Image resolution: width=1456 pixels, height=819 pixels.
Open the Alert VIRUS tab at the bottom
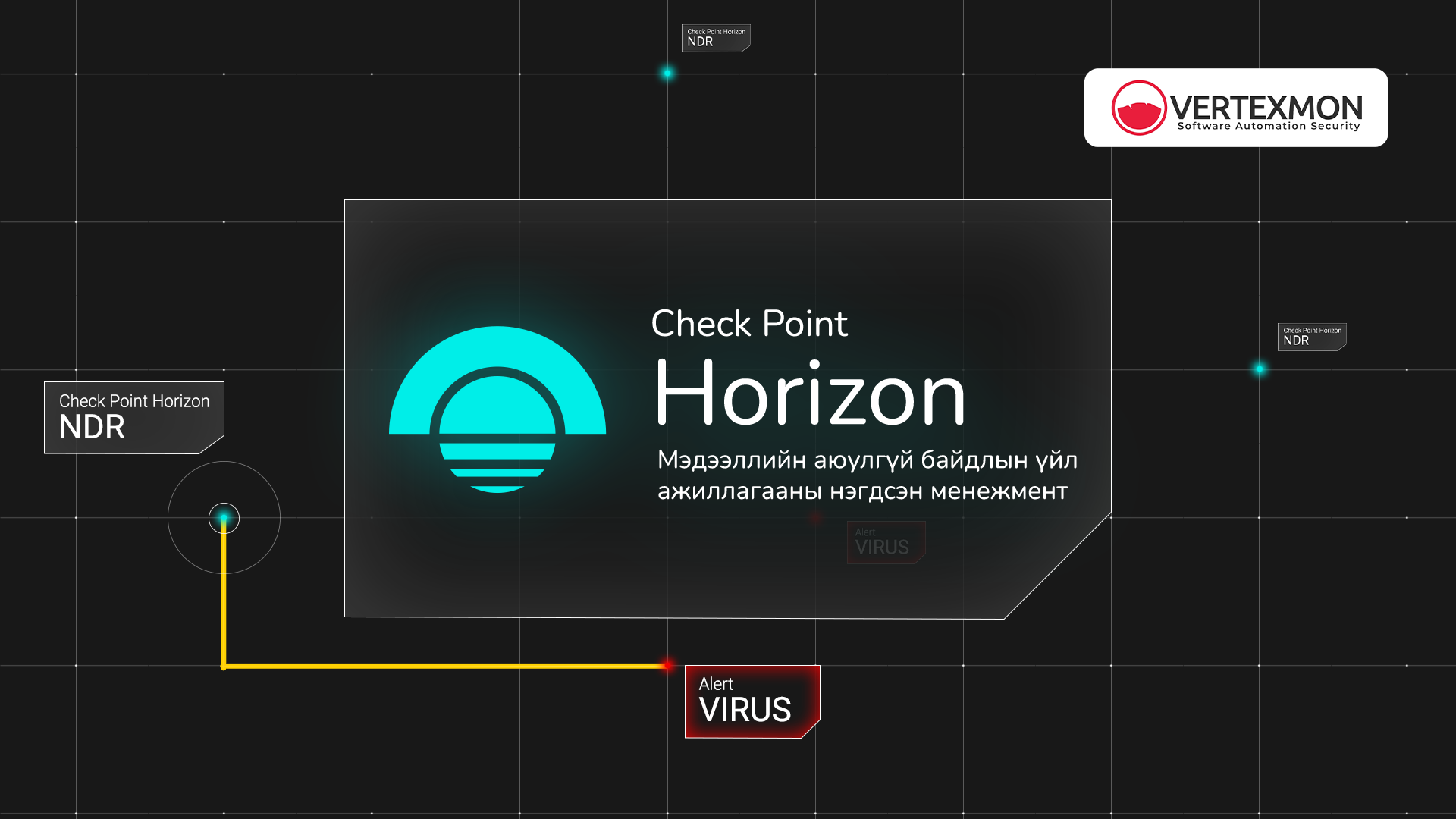coord(752,701)
